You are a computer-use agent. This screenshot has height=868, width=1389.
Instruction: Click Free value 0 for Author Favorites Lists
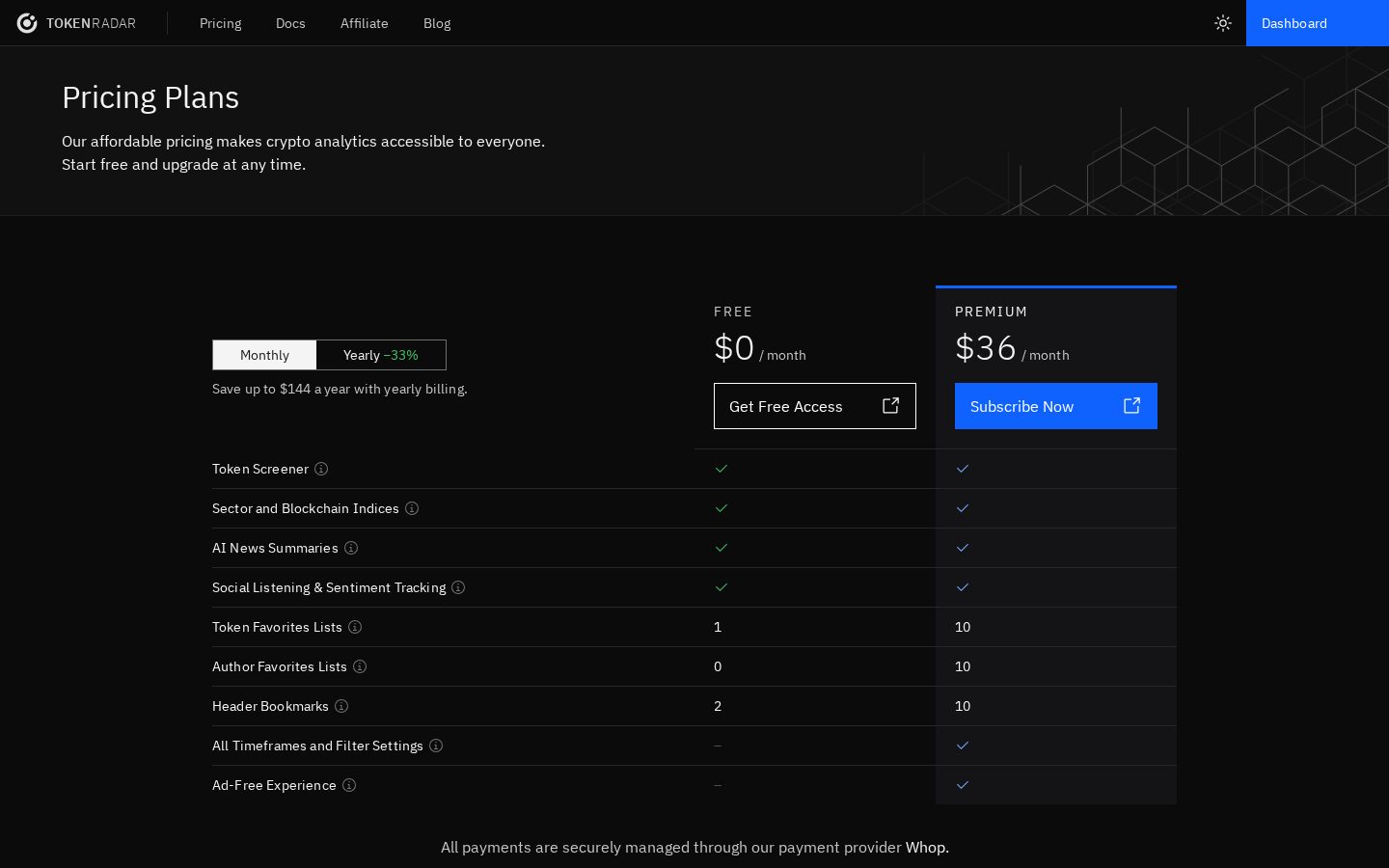(718, 666)
